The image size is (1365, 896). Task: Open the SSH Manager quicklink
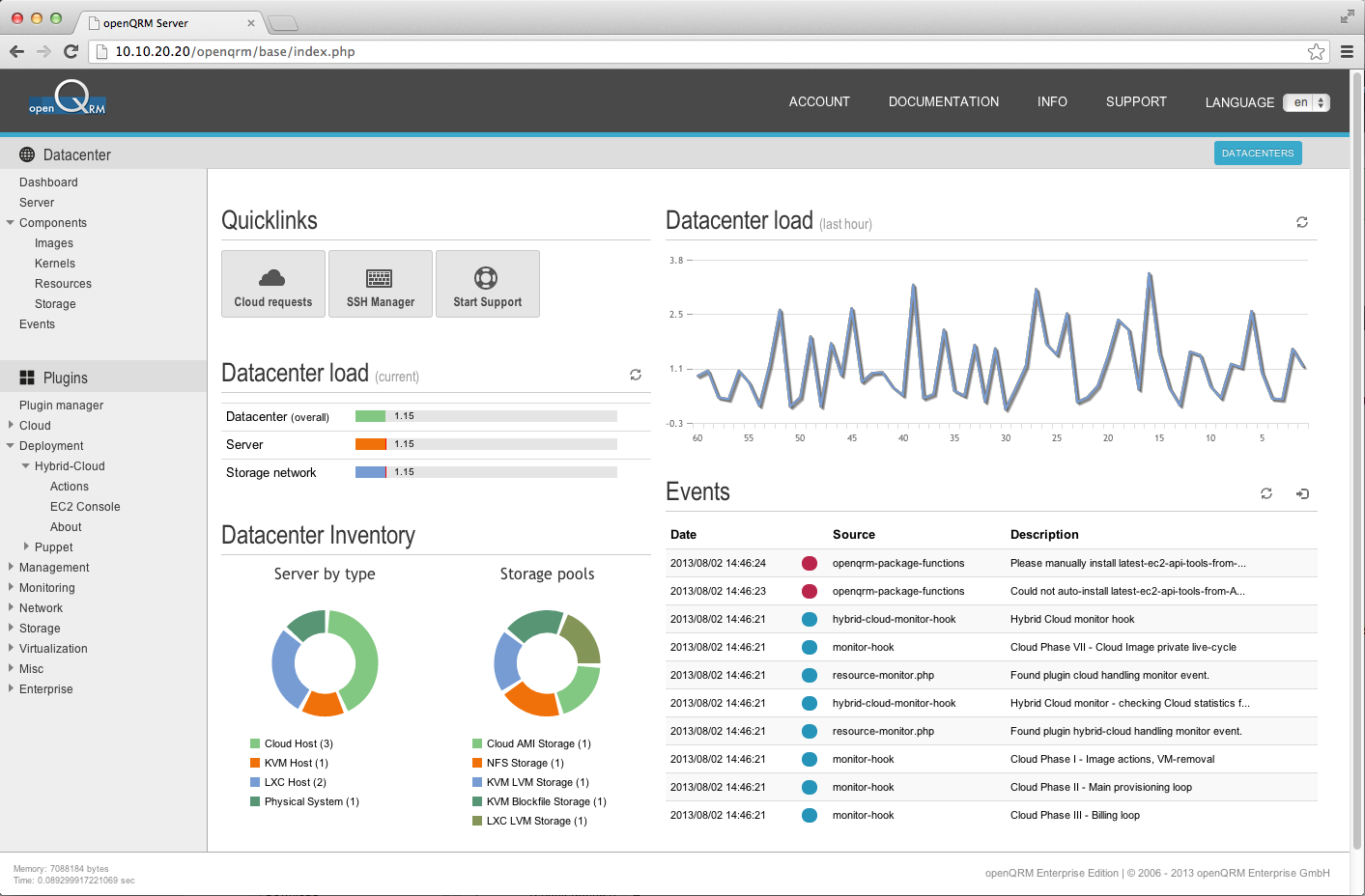(x=380, y=283)
